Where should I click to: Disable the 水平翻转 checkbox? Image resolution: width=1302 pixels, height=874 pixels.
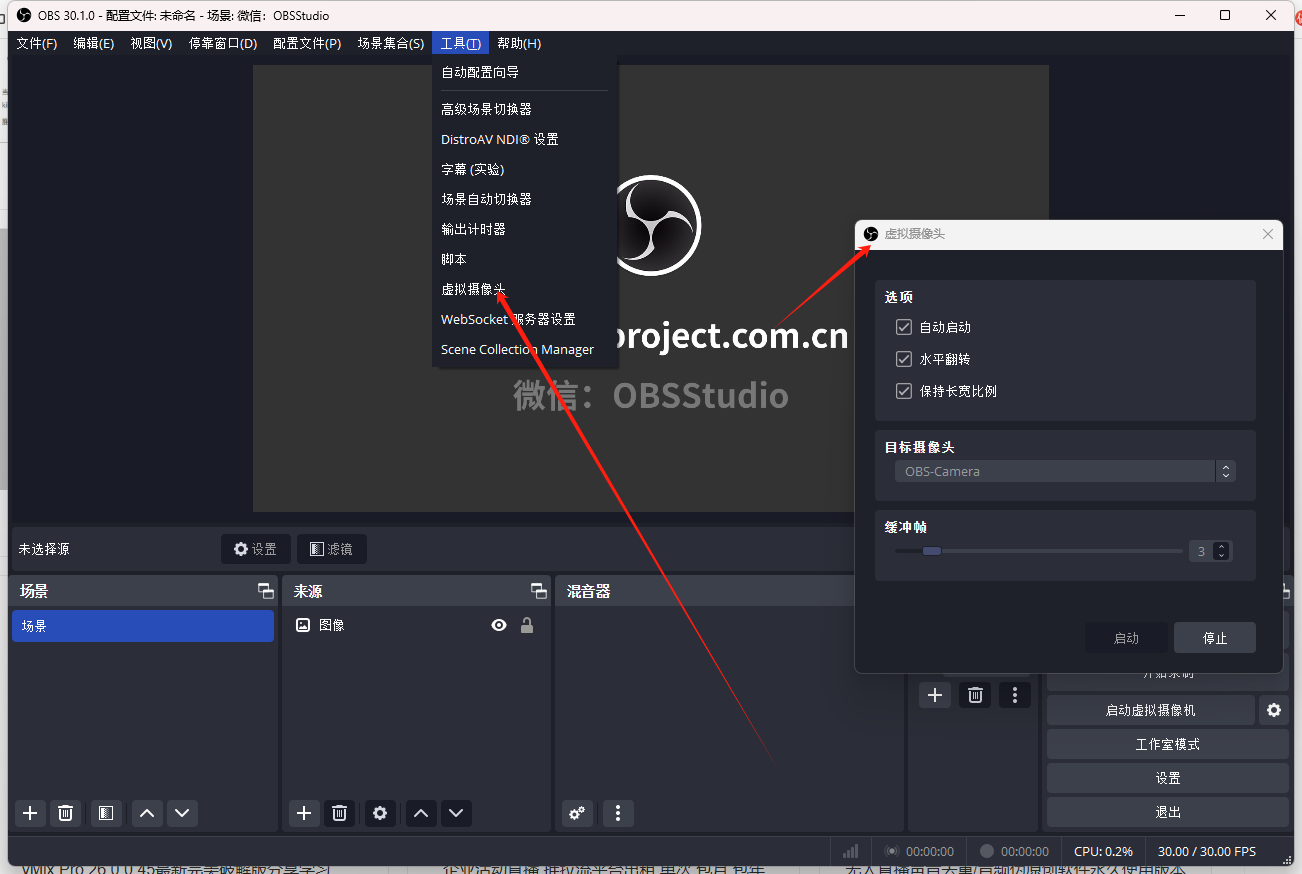(904, 359)
